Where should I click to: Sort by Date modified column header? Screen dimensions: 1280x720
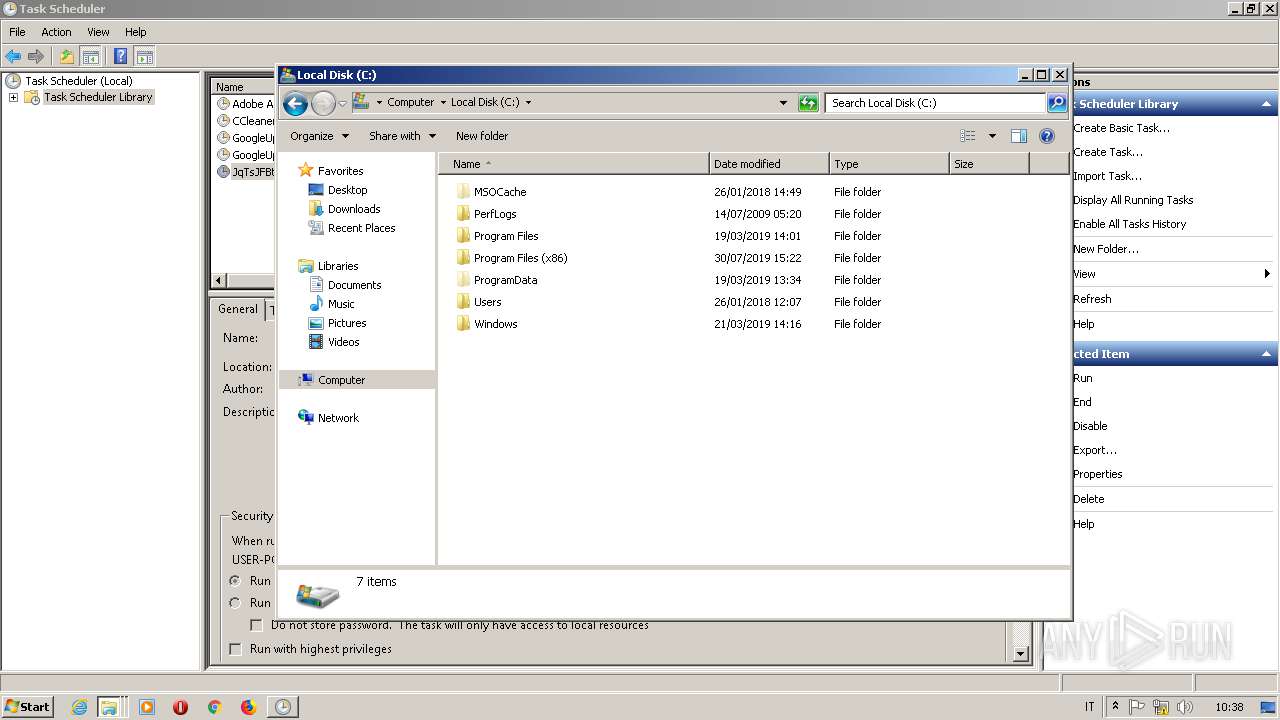(x=769, y=164)
